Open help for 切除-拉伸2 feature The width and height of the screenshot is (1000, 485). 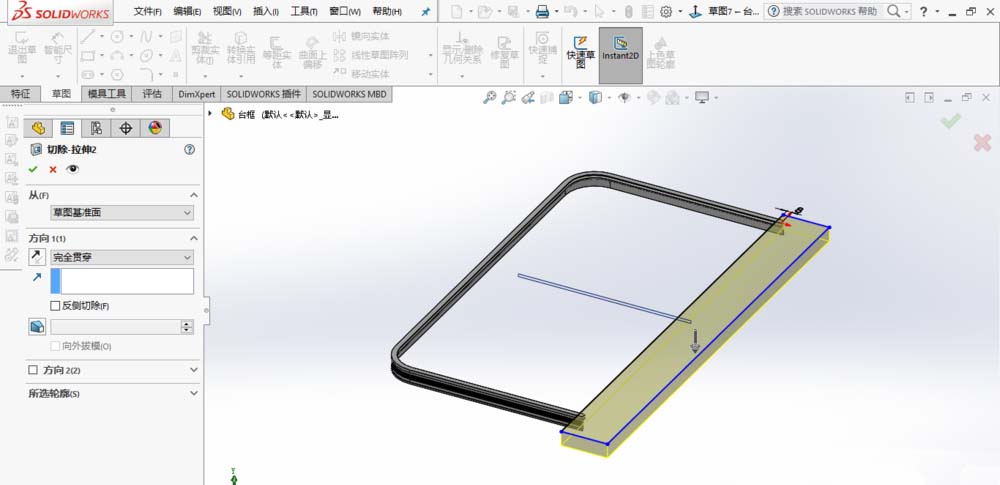pos(189,149)
